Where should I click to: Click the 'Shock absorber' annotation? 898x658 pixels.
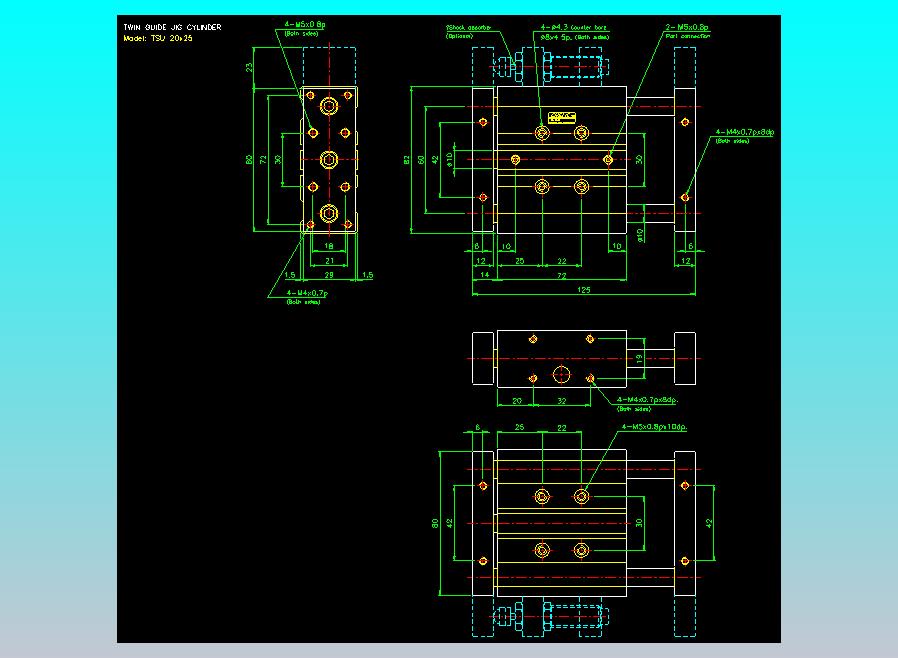click(x=468, y=27)
